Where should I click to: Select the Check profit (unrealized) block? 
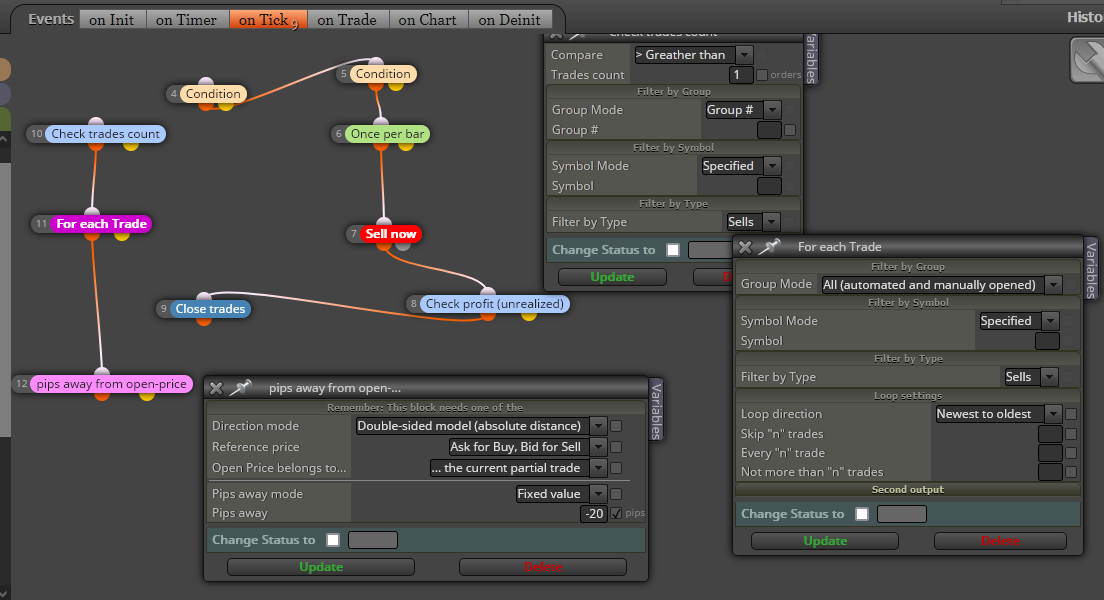[494, 304]
